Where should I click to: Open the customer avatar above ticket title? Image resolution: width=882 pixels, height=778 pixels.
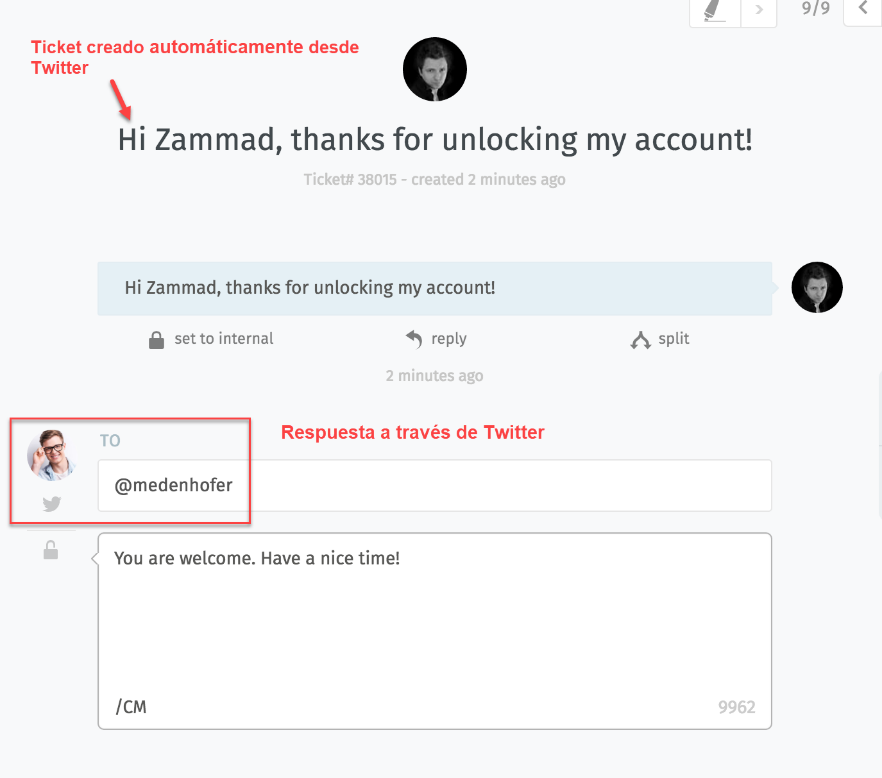click(435, 69)
